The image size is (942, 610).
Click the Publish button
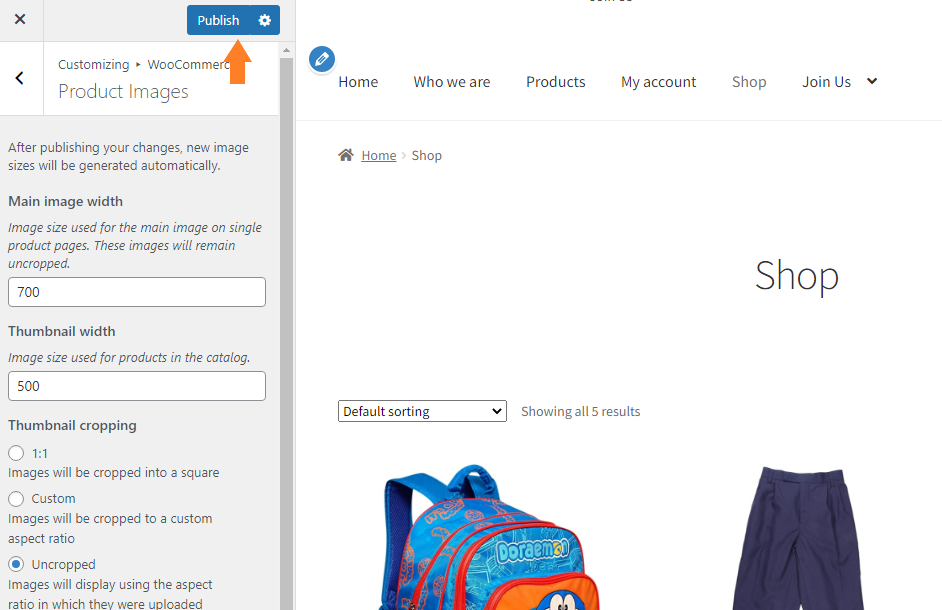click(x=218, y=20)
